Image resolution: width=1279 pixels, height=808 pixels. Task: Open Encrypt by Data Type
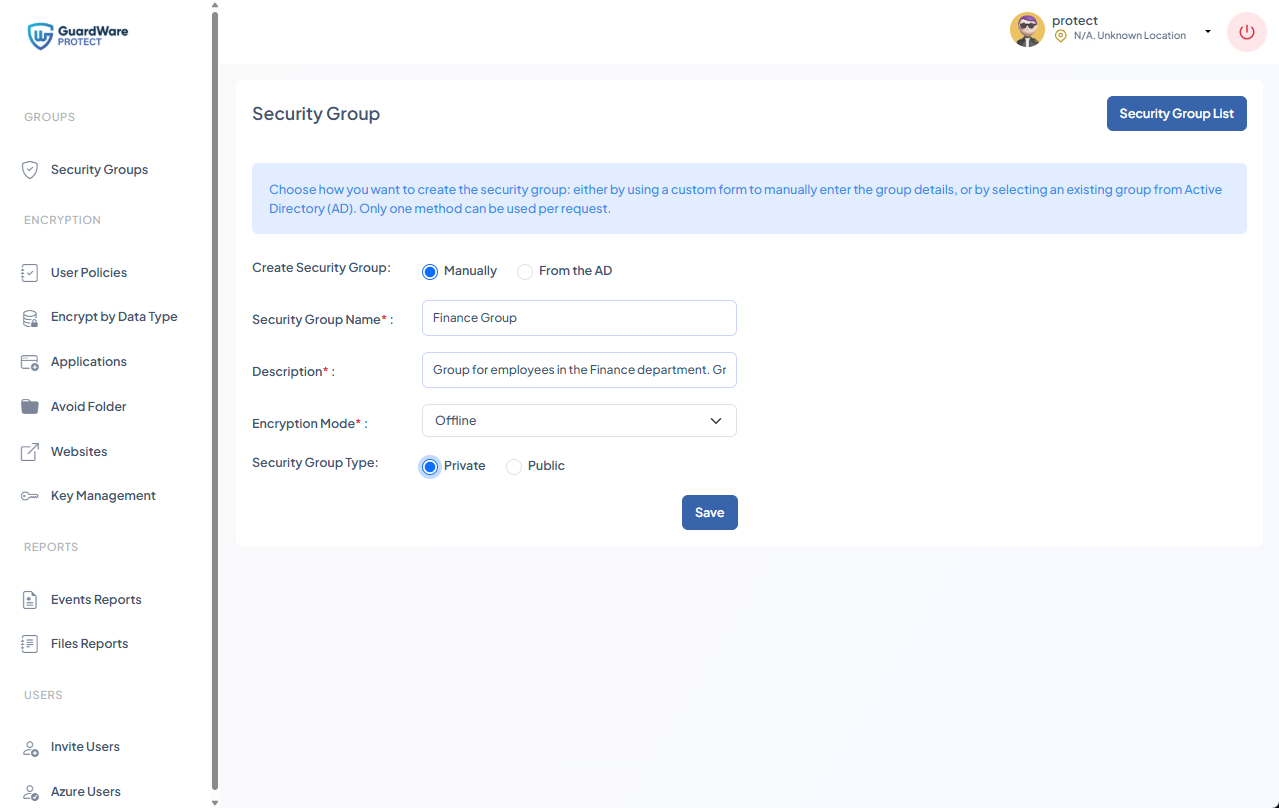29,316
